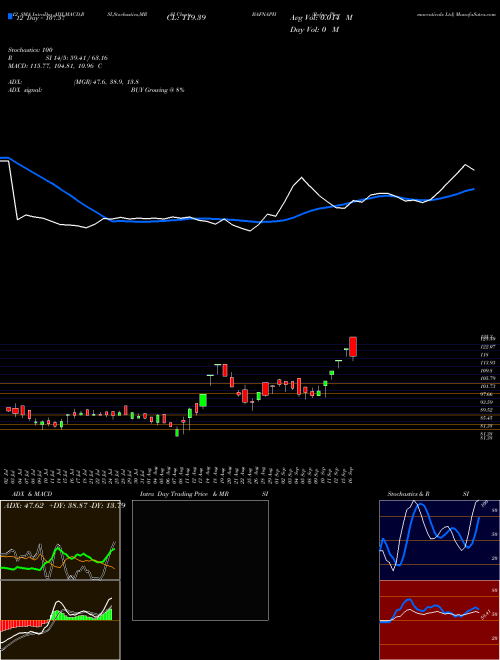This screenshot has width=500, height=660.
Task: Click the empty intraday trading price panel
Action: (200, 560)
